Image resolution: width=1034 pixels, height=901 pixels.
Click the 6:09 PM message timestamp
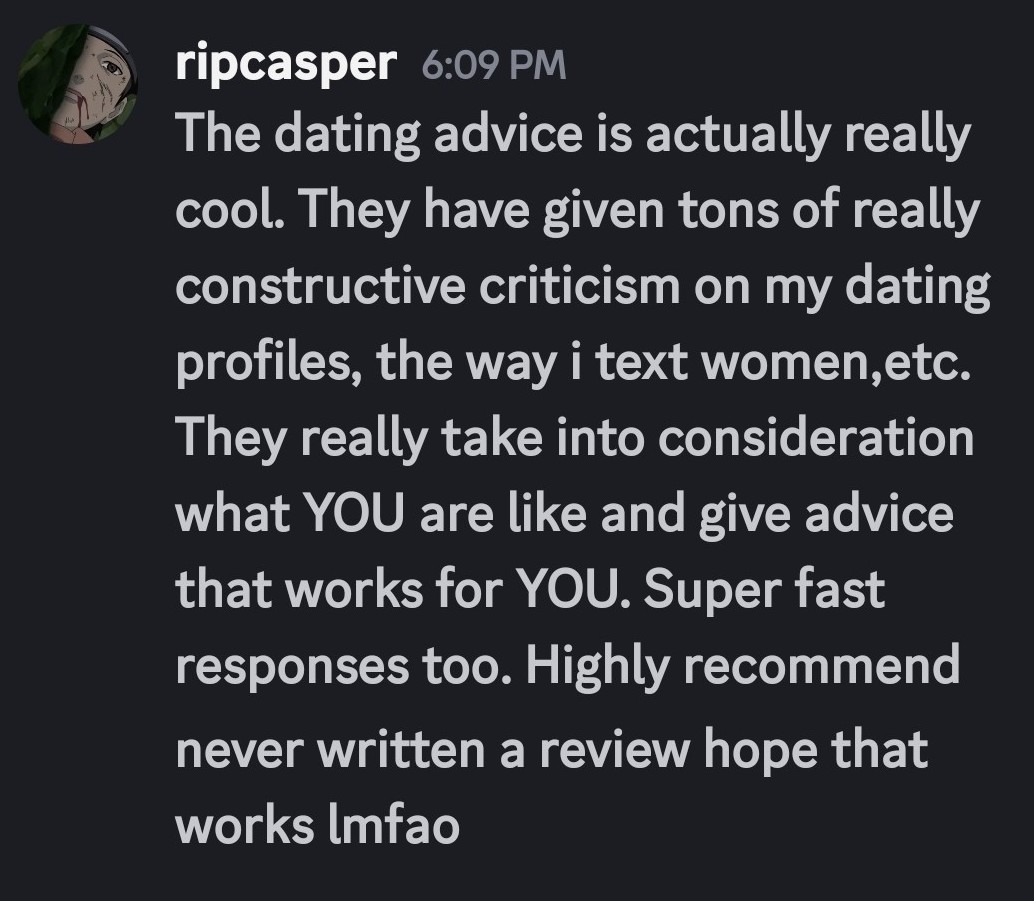pos(493,65)
